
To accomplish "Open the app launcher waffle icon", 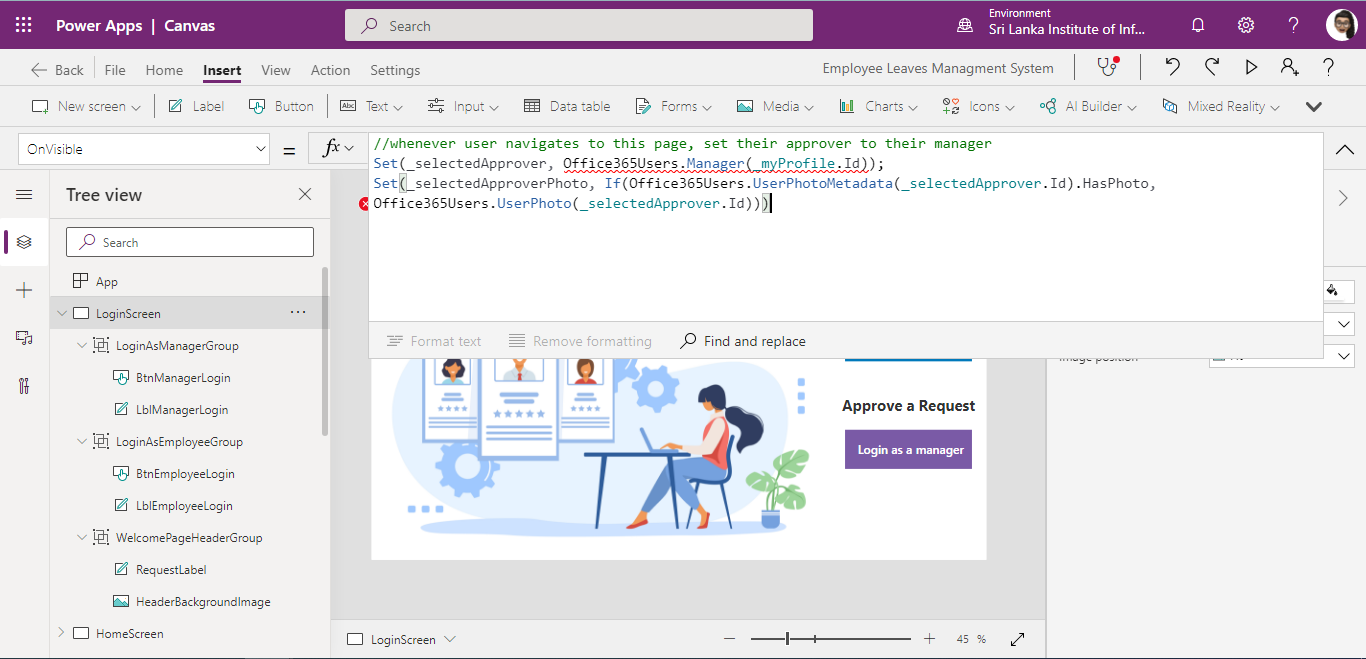I will click(23, 26).
